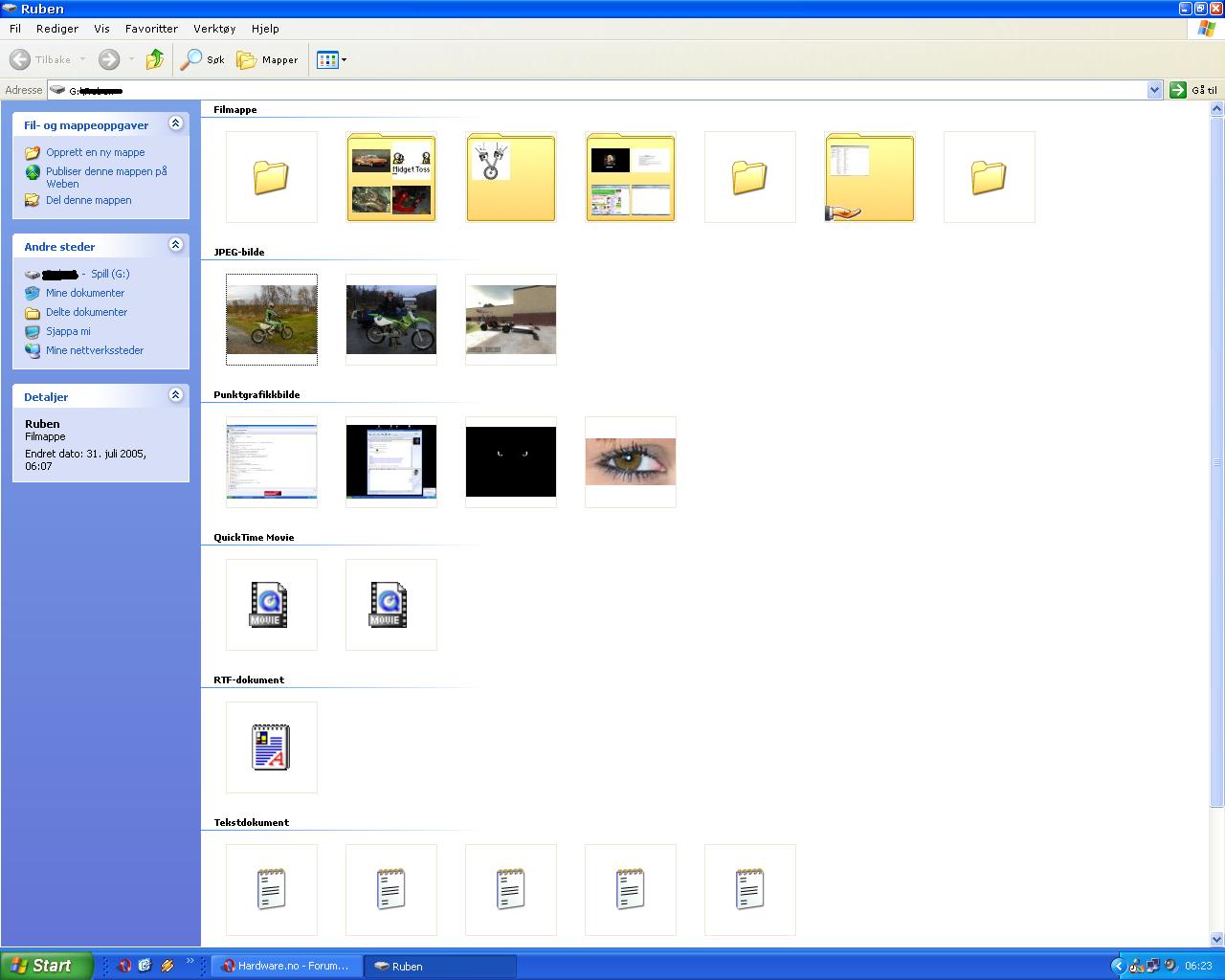1225x980 pixels.
Task: Click the scroll down arrow of scrollbar
Action: (x=1217, y=939)
